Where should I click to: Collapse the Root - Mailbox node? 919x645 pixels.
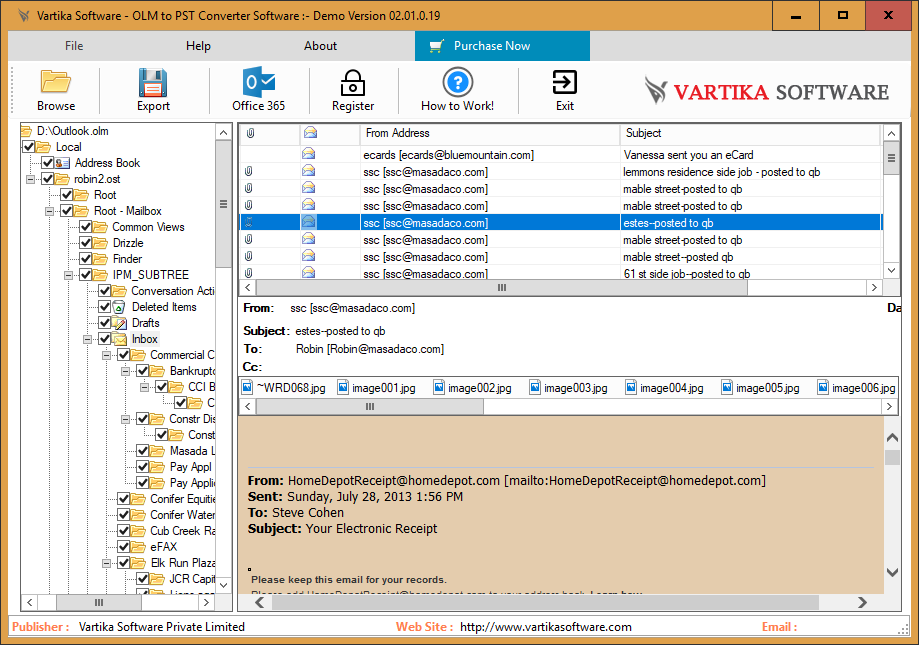(x=49, y=211)
